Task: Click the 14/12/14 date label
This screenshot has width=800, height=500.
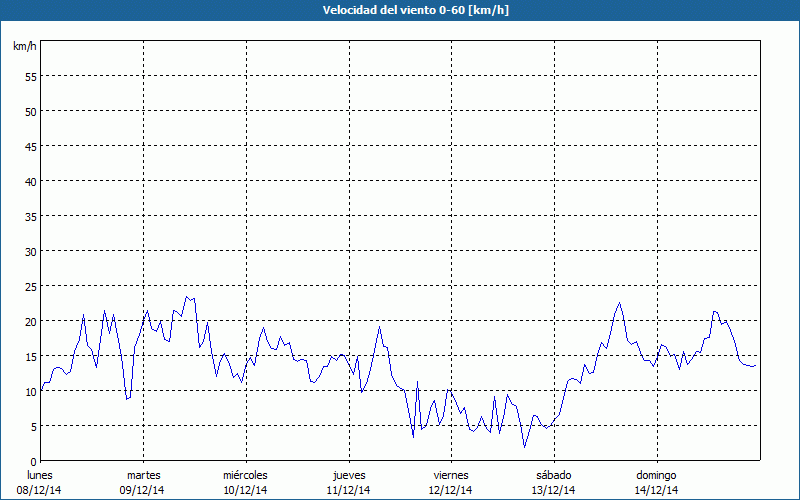Action: click(x=657, y=490)
